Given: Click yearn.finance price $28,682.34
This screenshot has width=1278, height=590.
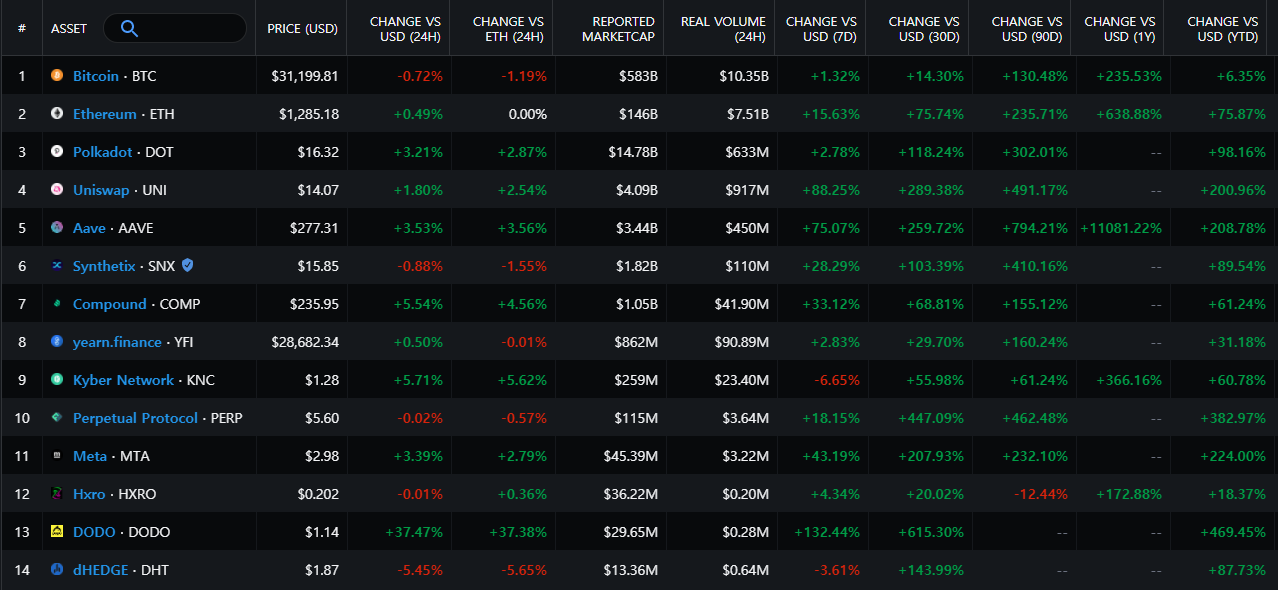Looking at the screenshot, I should click(x=305, y=342).
